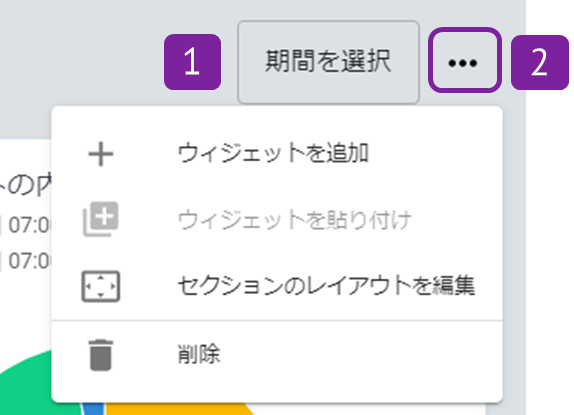Click the plus icon for adding widget
Image resolution: width=574 pixels, height=415 pixels.
pyautogui.click(x=101, y=154)
